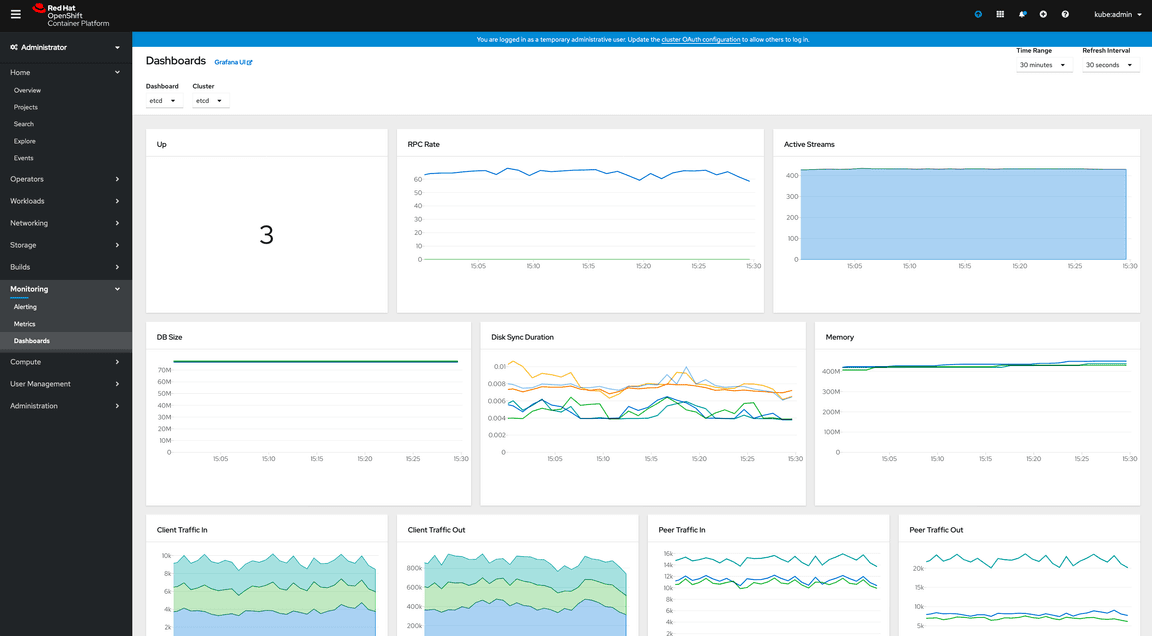Open the Search page

[24, 124]
